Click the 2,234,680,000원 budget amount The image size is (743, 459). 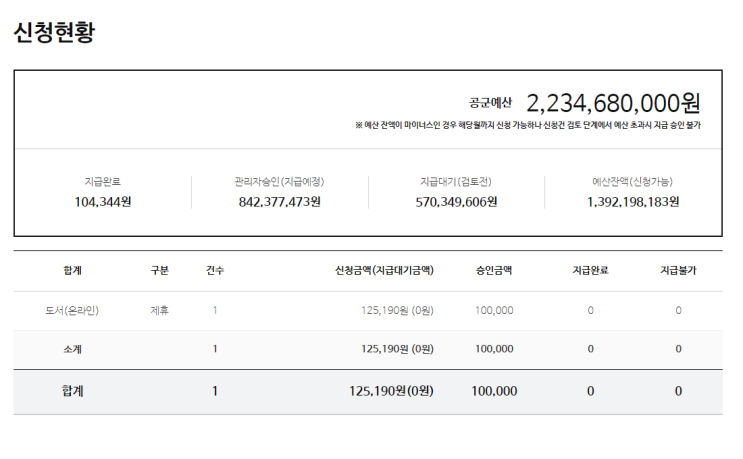[x=613, y=103]
